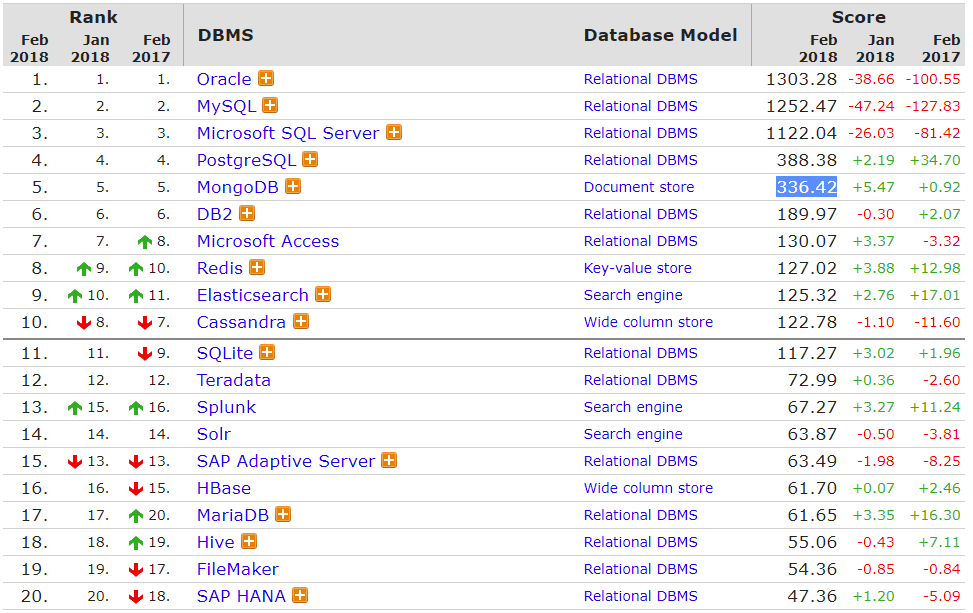Select SAP HANA's score 47.36
The image size is (973, 613).
tap(812, 596)
